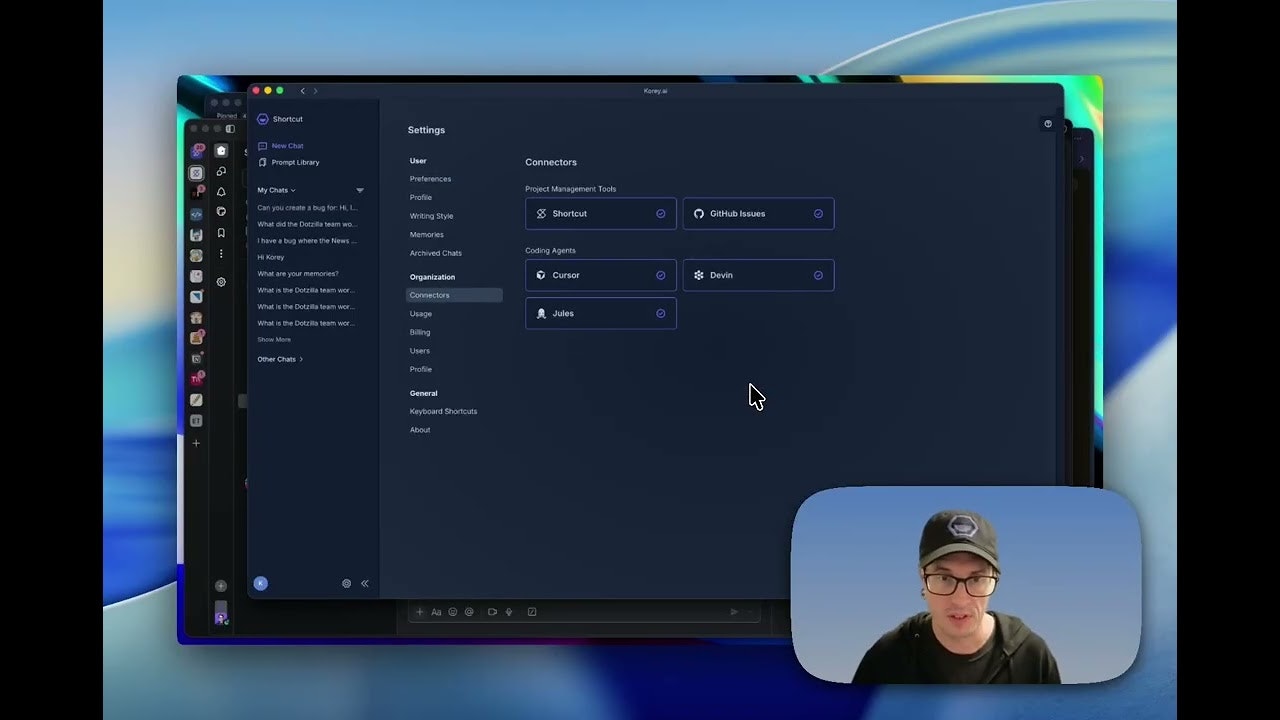The image size is (1280, 720).
Task: Click Show More under chat list
Action: 274,340
